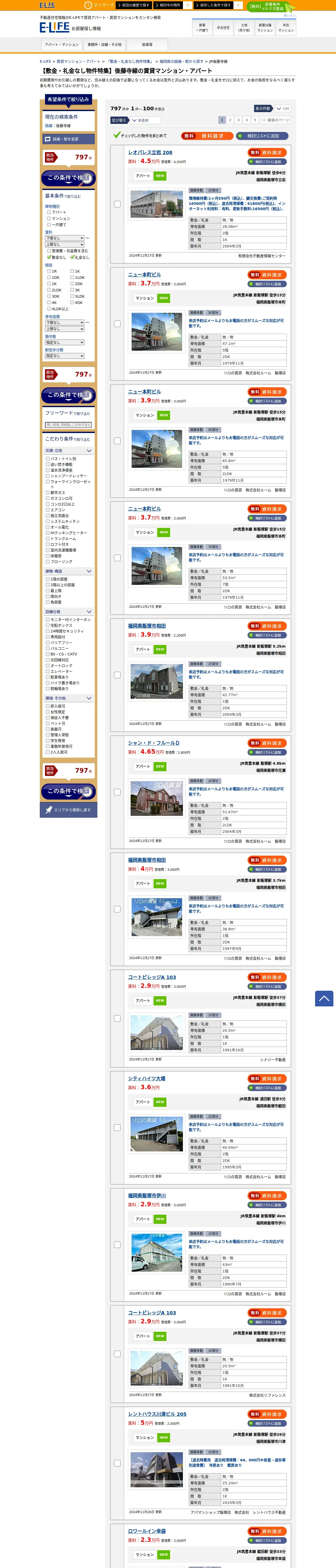
Task: Collapse the 設備仕様 section
Action: pos(68,611)
